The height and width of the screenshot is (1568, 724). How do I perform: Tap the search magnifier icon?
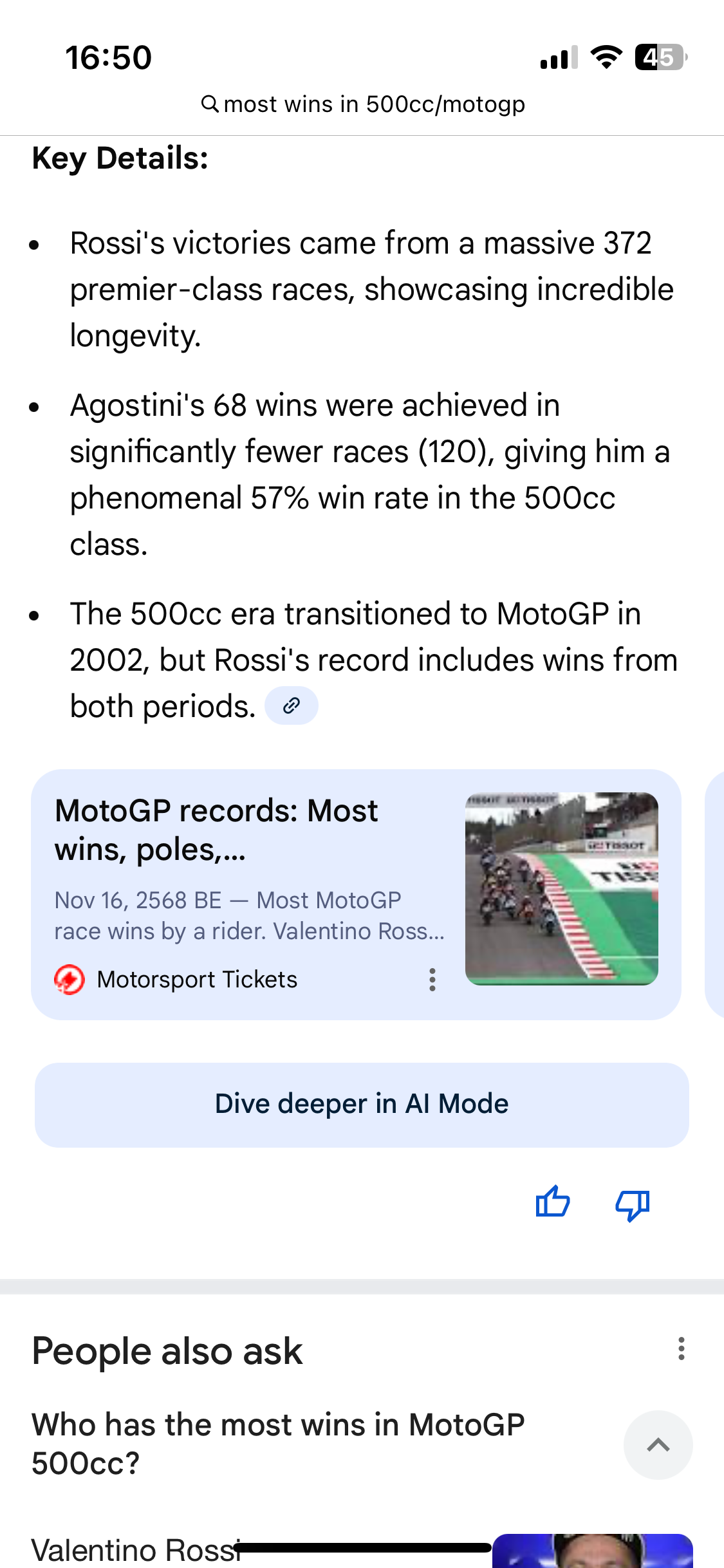click(210, 104)
